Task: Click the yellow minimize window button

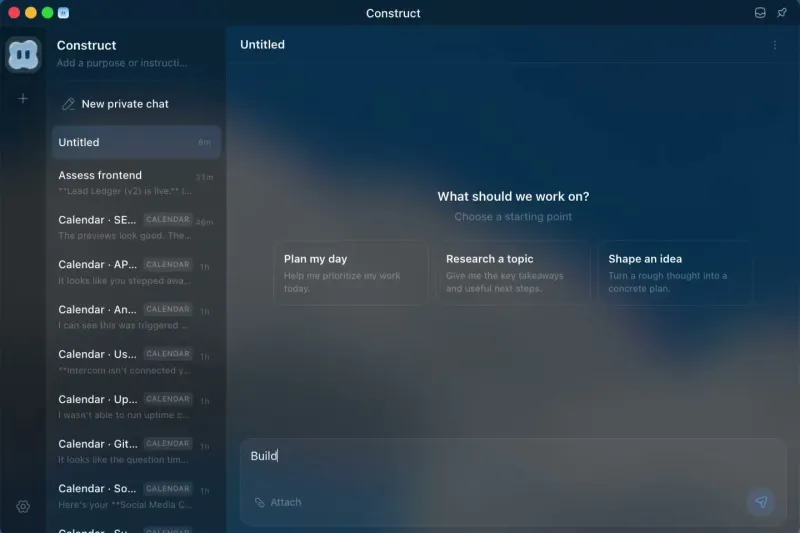Action: click(x=31, y=13)
